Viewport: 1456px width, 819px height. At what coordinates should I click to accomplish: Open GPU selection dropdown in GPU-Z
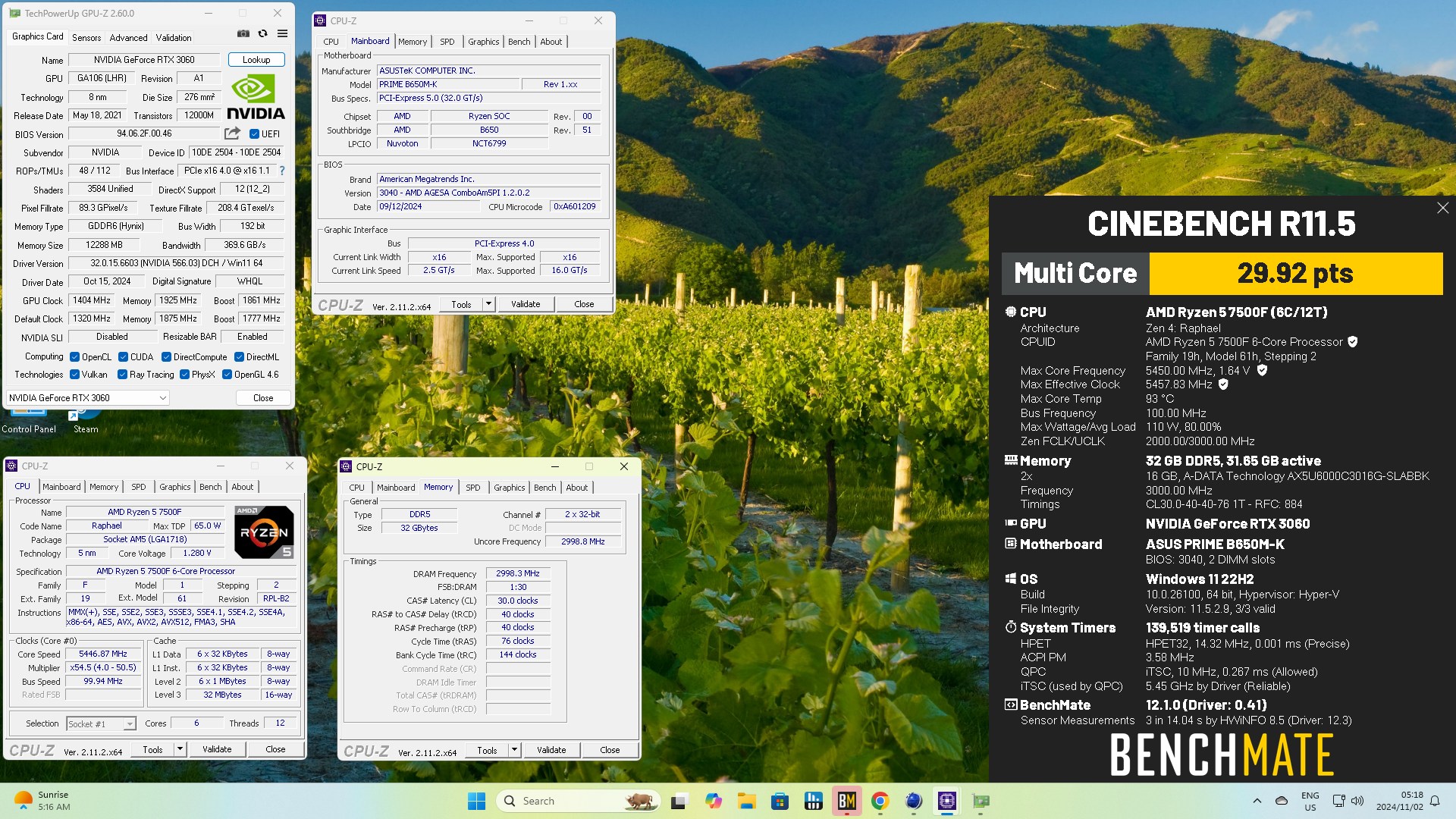click(87, 398)
